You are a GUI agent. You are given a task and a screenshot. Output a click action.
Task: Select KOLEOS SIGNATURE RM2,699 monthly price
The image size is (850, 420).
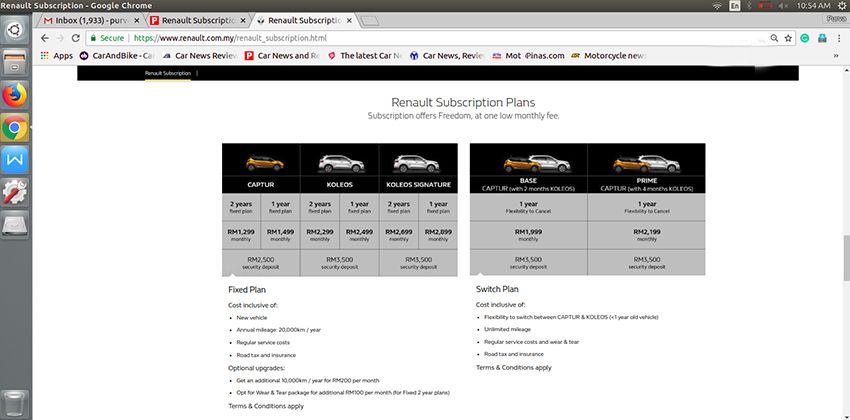coord(399,235)
